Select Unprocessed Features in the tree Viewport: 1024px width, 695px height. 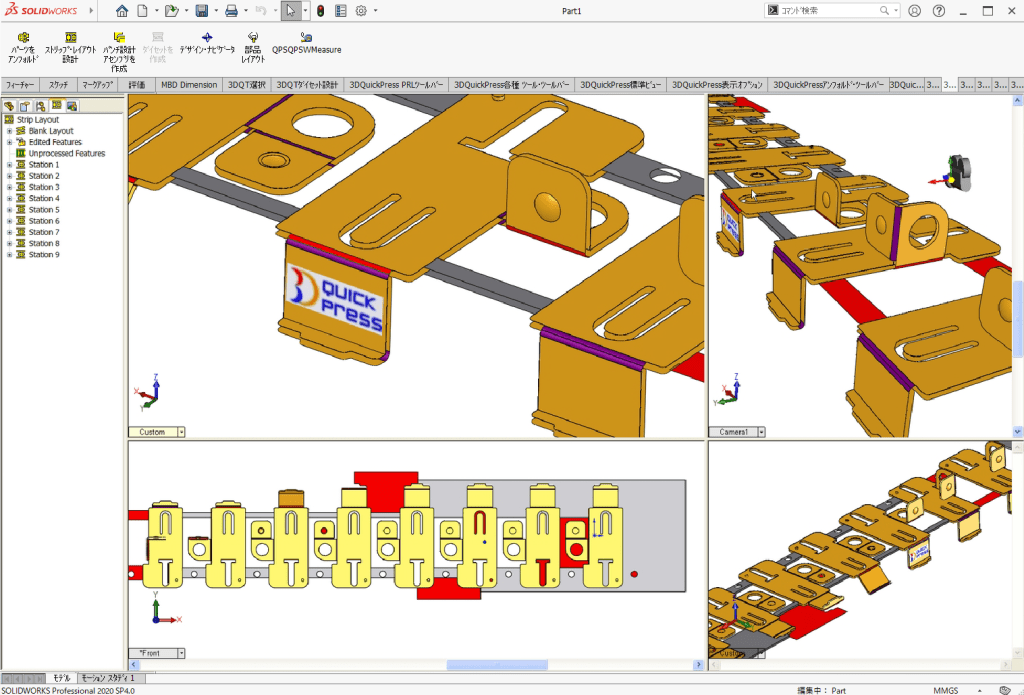66,154
